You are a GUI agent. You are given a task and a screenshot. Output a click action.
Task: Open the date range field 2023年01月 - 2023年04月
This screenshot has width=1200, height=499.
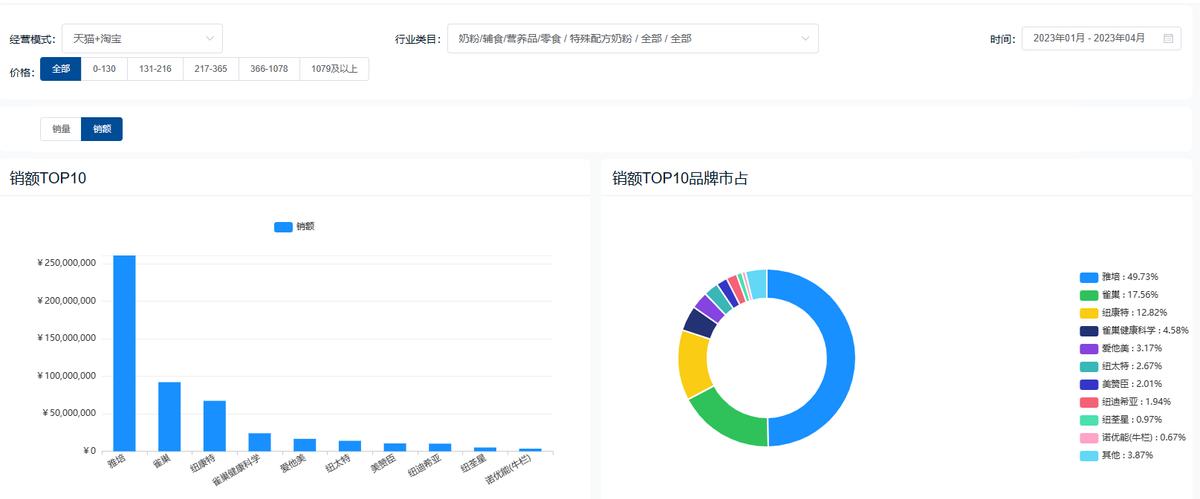1102,39
